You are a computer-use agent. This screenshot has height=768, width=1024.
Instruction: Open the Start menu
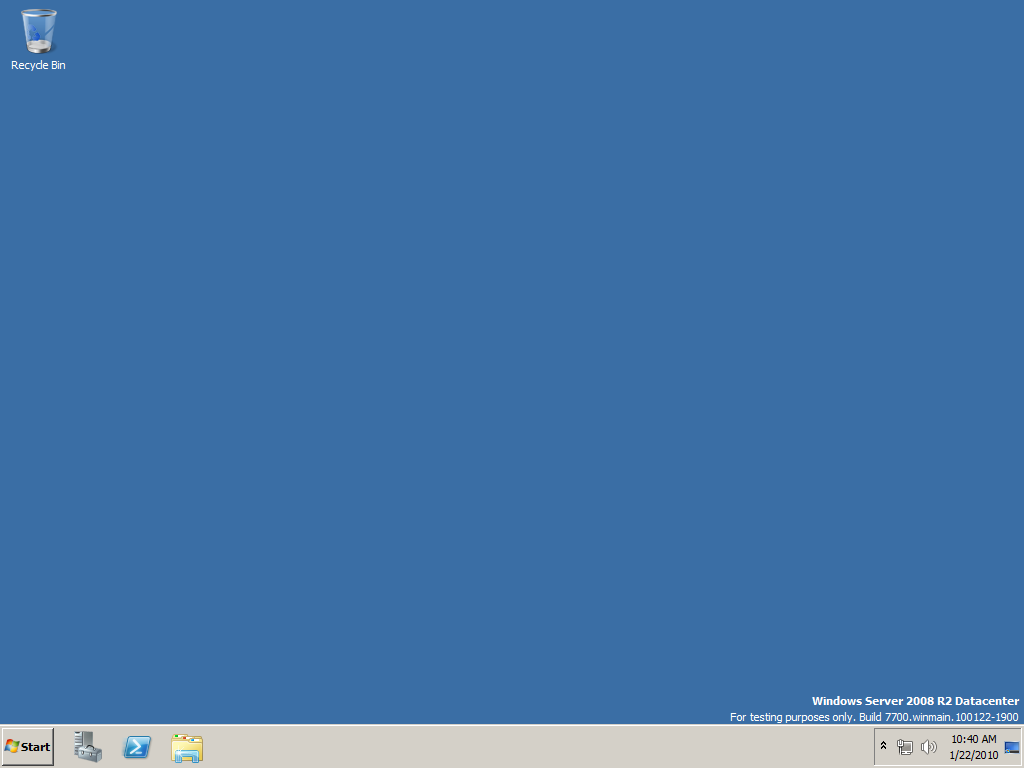(27, 746)
